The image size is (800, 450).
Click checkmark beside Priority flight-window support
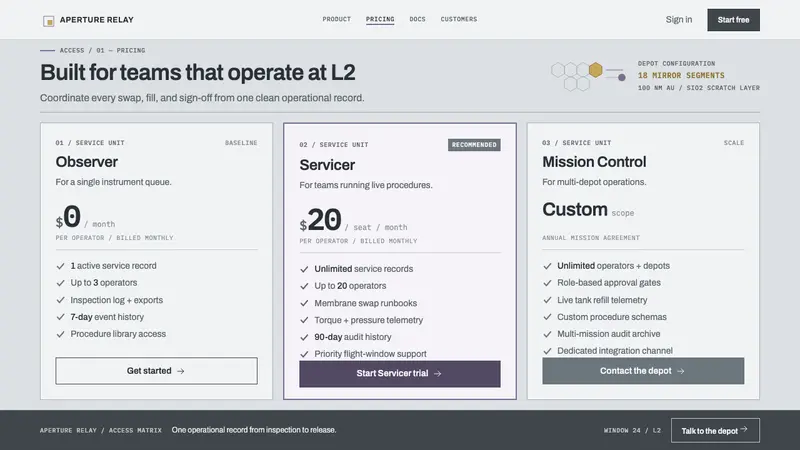tap(305, 354)
